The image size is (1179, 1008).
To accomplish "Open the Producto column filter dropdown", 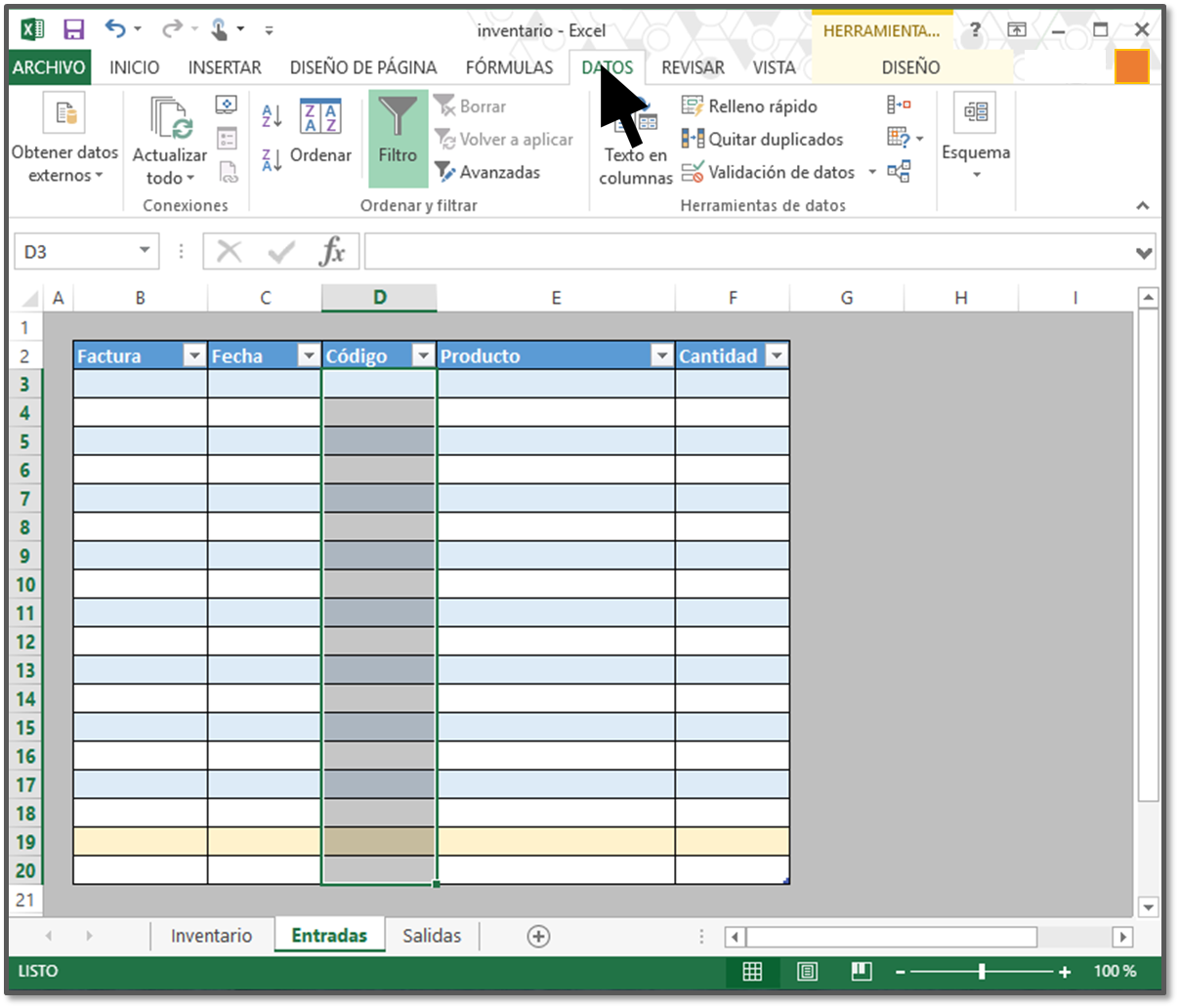I will point(661,357).
